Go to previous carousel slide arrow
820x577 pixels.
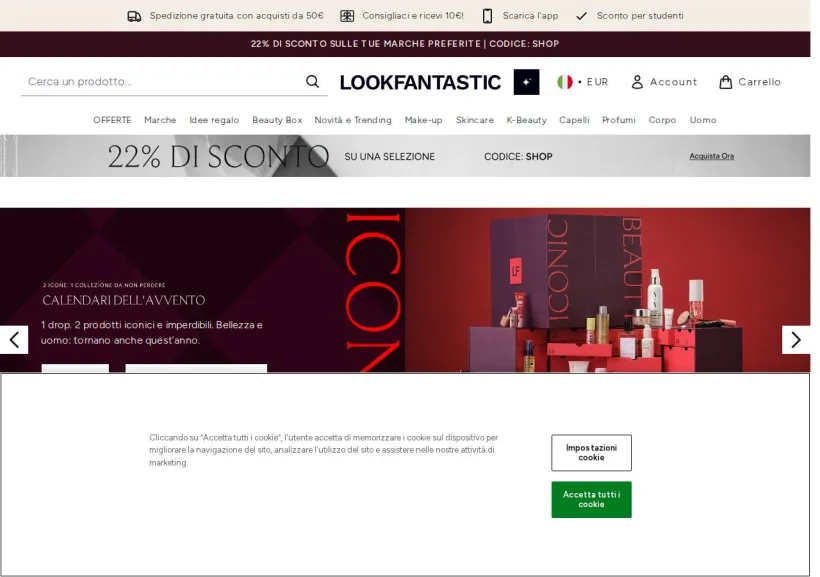pos(14,340)
